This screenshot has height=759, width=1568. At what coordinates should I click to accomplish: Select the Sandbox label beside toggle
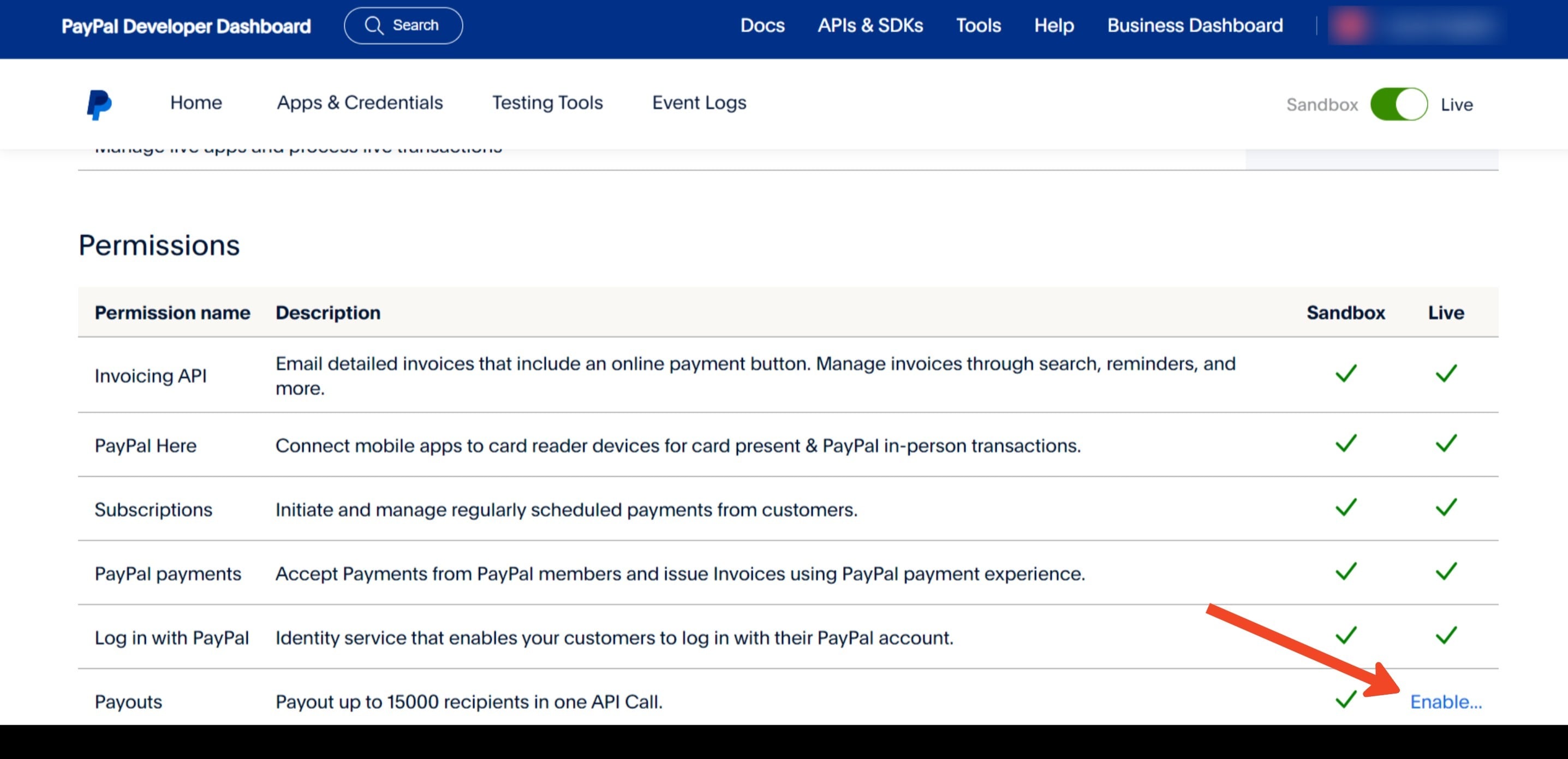(x=1321, y=105)
